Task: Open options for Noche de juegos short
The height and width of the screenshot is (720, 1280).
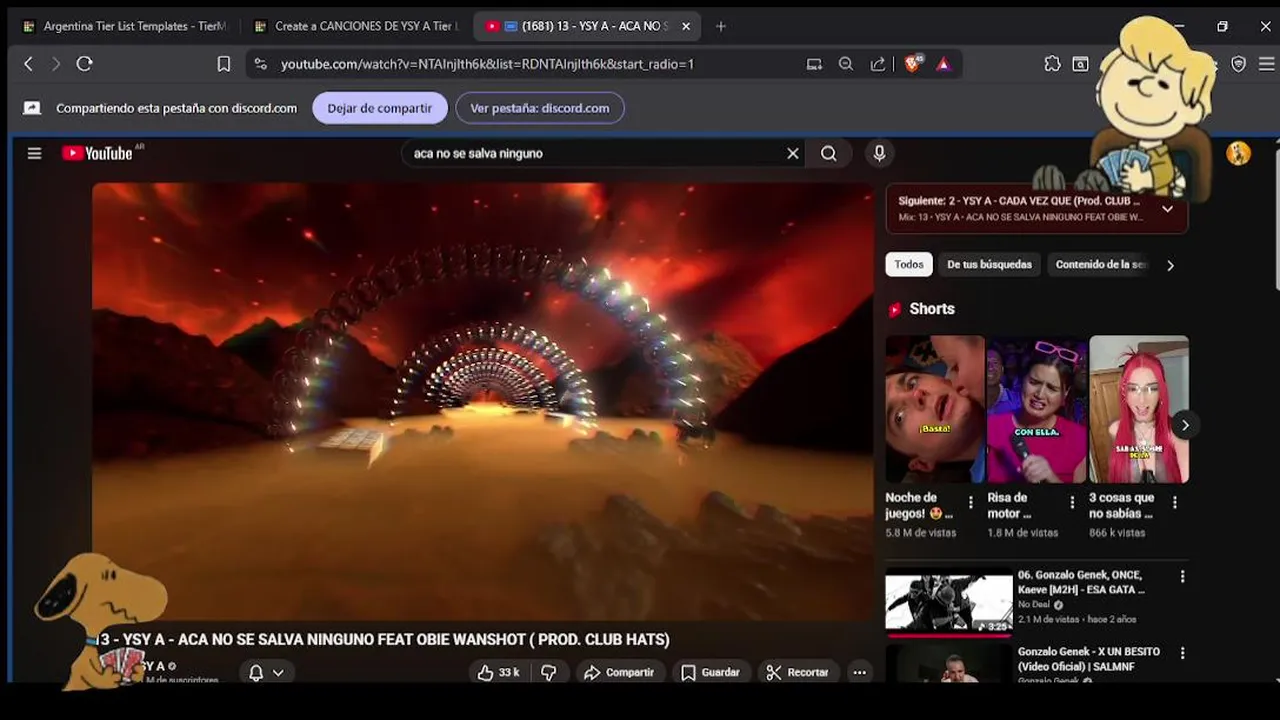Action: (970, 503)
